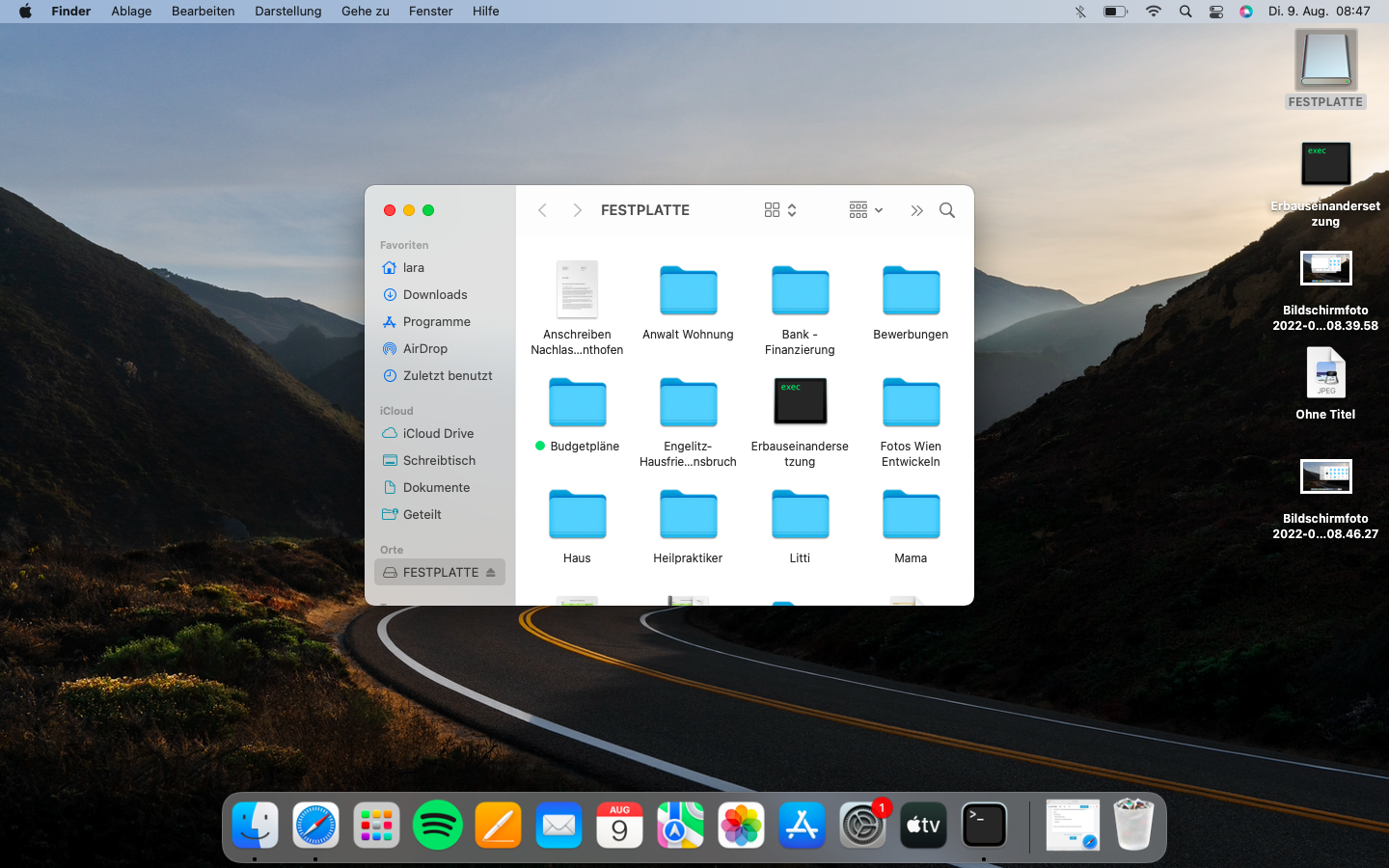Image resolution: width=1389 pixels, height=868 pixels.
Task: Launch Mail from the Dock
Action: [558, 825]
